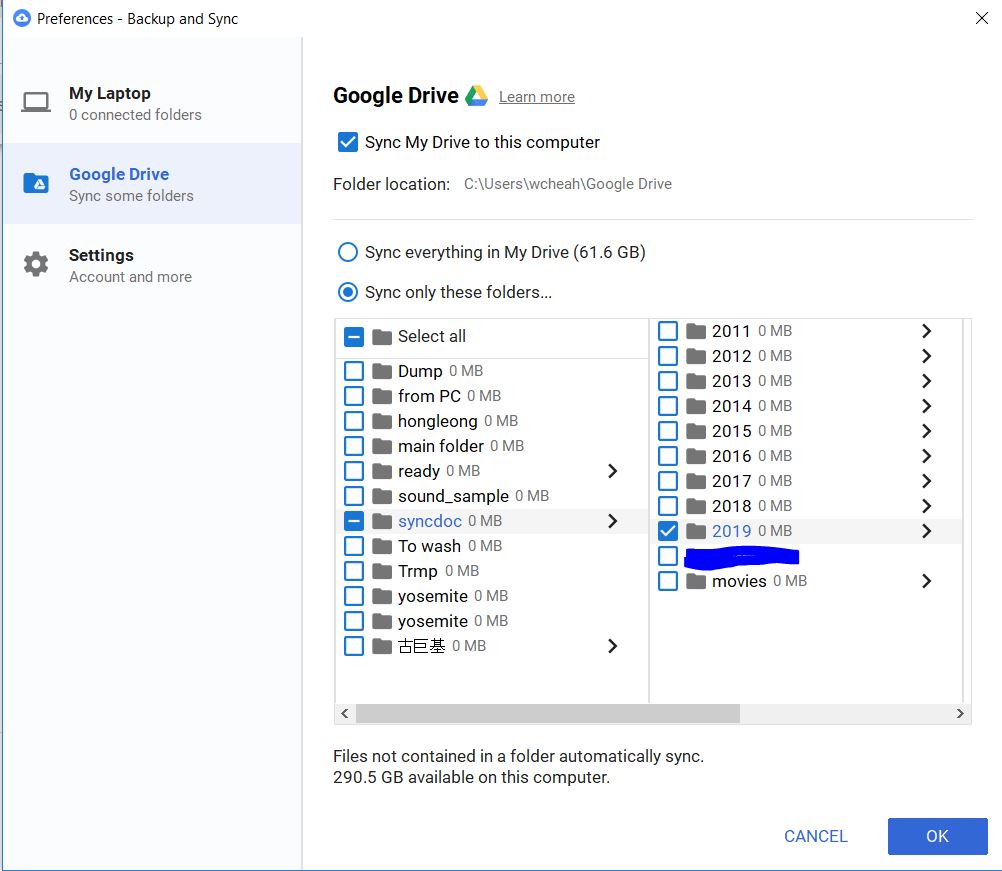Check the movies folder checkbox

click(668, 582)
